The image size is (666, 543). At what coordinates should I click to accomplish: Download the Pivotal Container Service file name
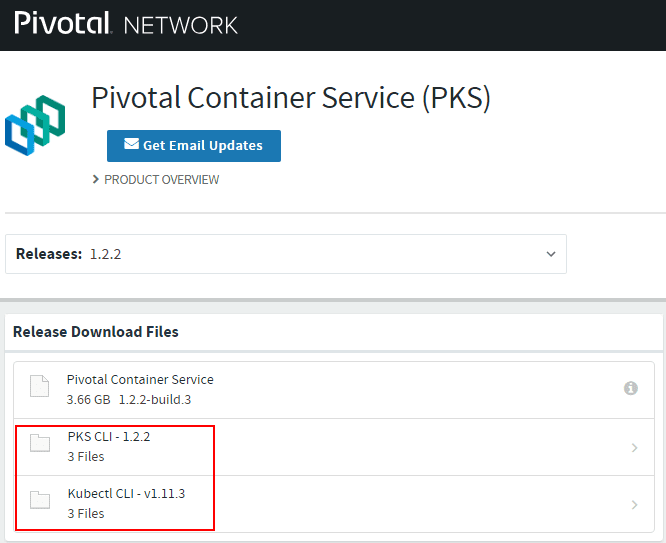(140, 380)
